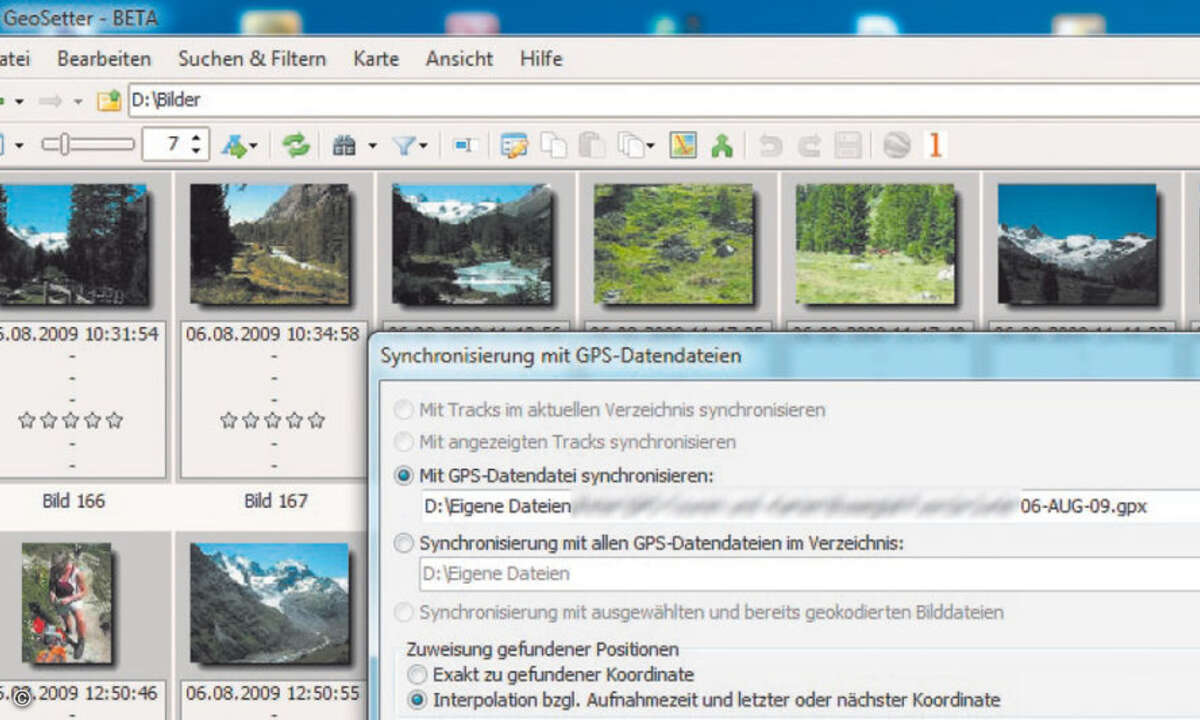
Task: Click the paste-special double pages icon
Action: tap(631, 146)
